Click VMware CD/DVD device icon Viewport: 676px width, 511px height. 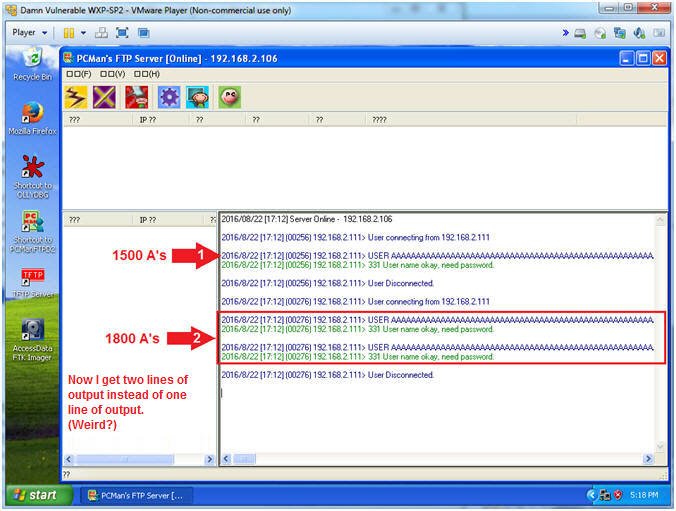[600, 33]
